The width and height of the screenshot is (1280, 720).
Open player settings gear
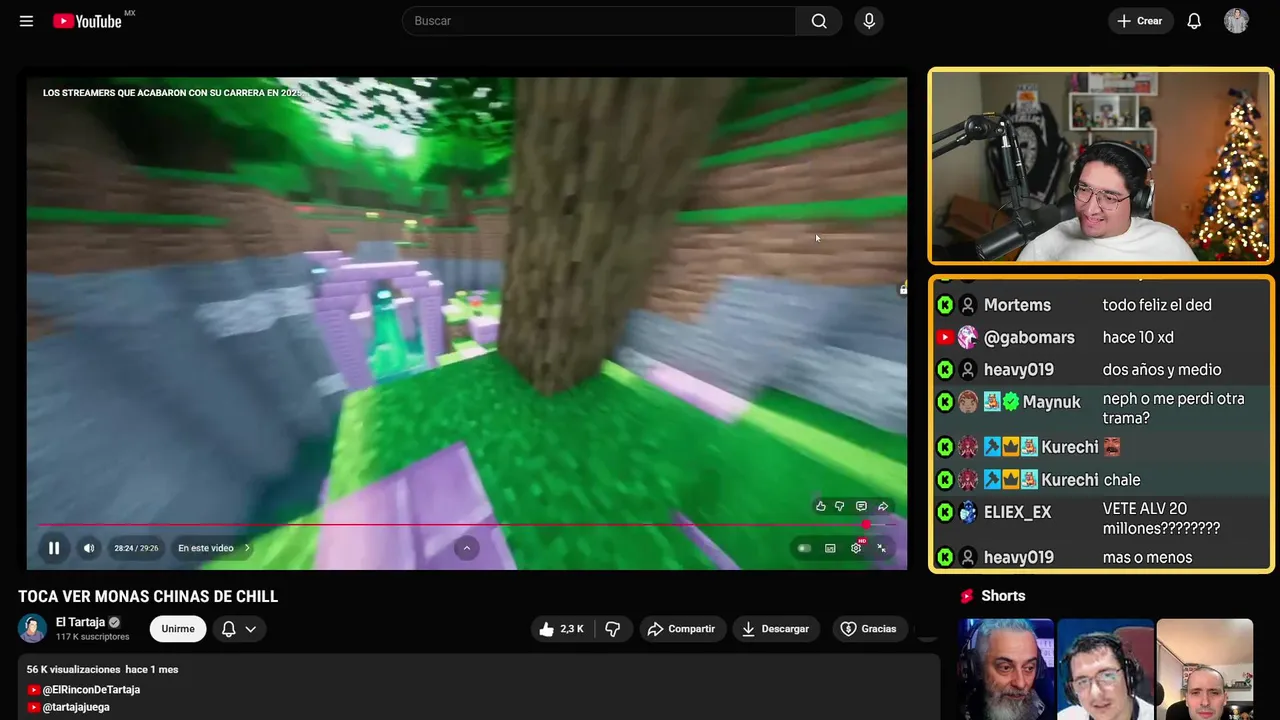(856, 548)
